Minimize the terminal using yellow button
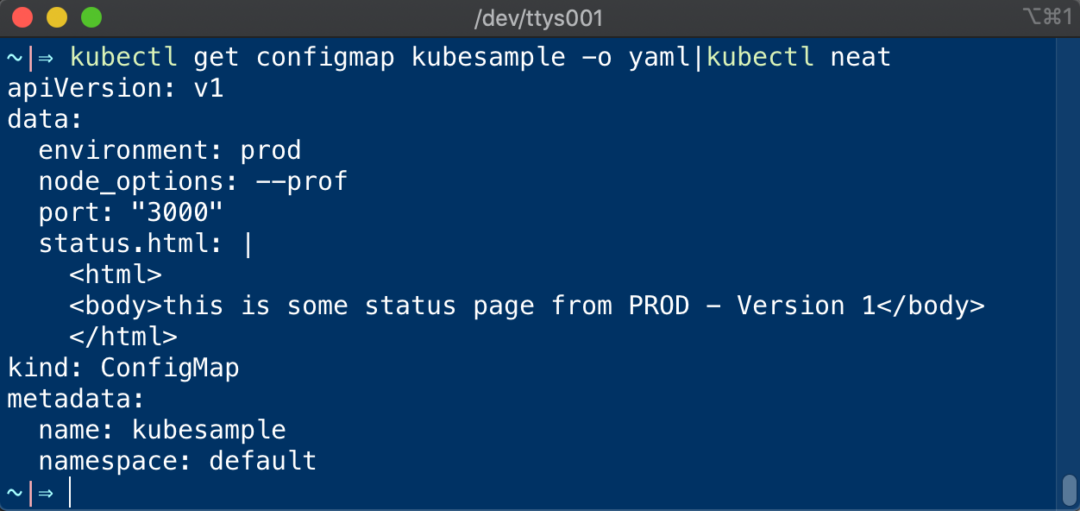1080x511 pixels. pos(57,18)
